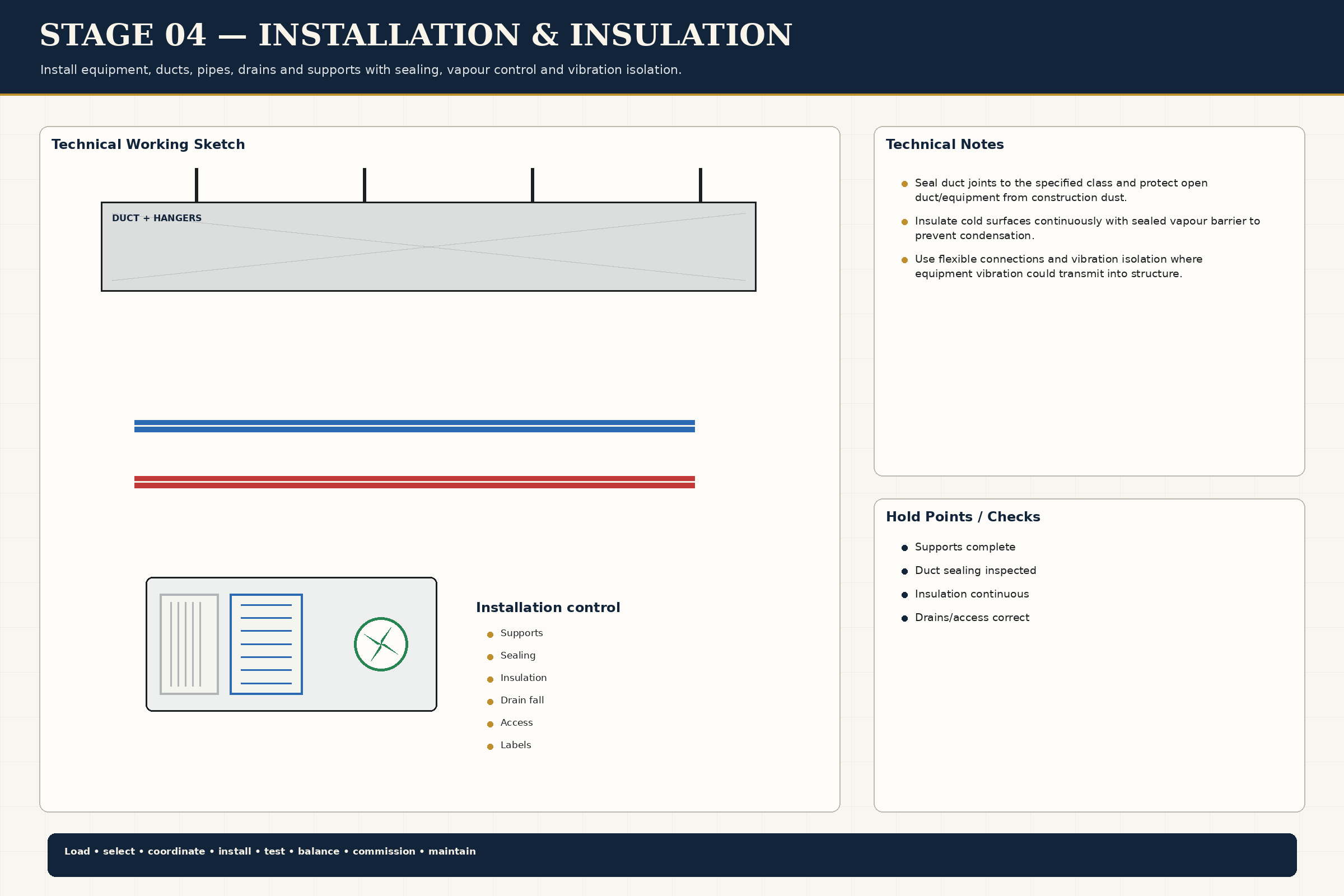Click the Stage 04 Installation & Insulation title
The image size is (1344, 896).
(x=416, y=35)
